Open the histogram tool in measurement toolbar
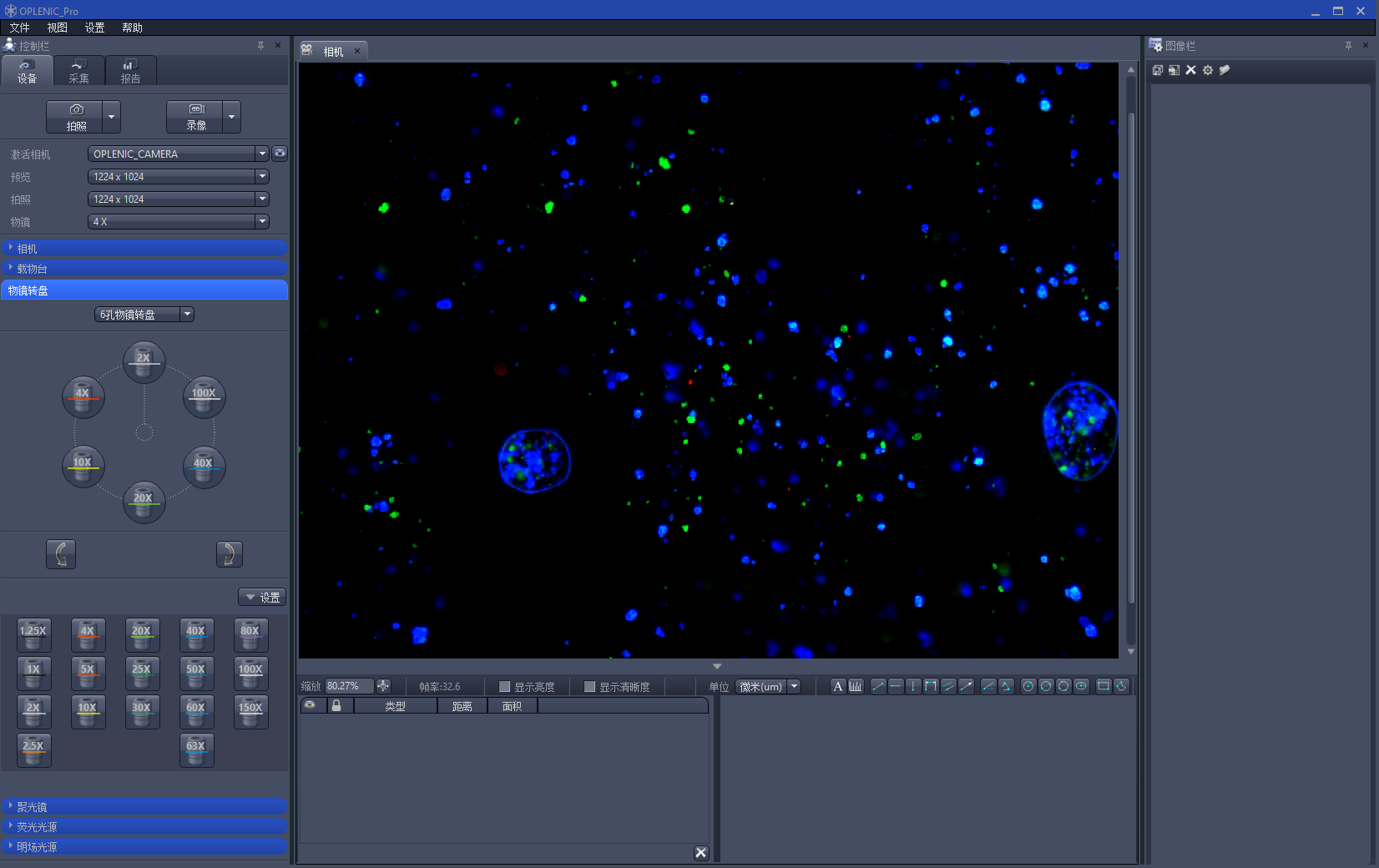Viewport: 1379px width, 868px height. click(x=856, y=686)
